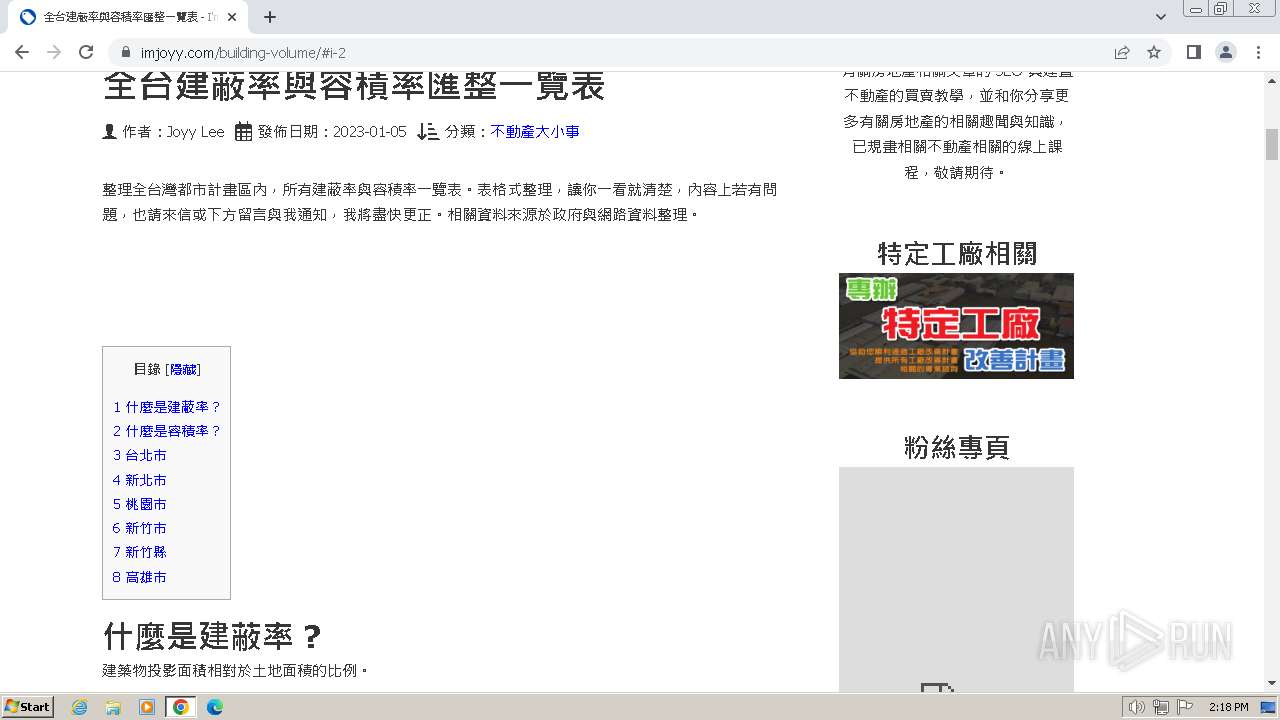Viewport: 1280px width, 720px height.
Task: Go back to the previous page
Action: [22, 52]
